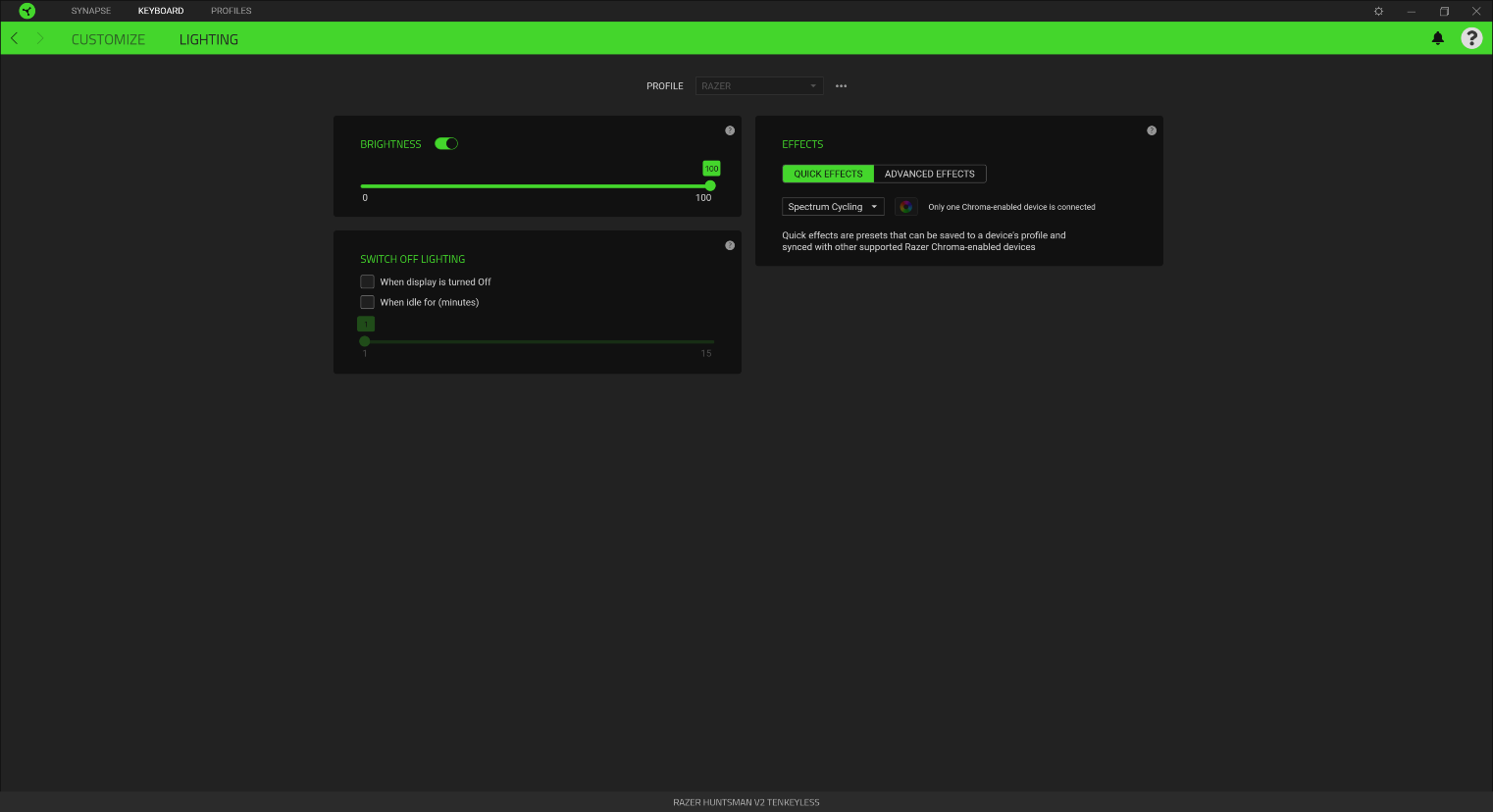Open help using the question mark icon
Screen dimensions: 1493x812
[1471, 38]
